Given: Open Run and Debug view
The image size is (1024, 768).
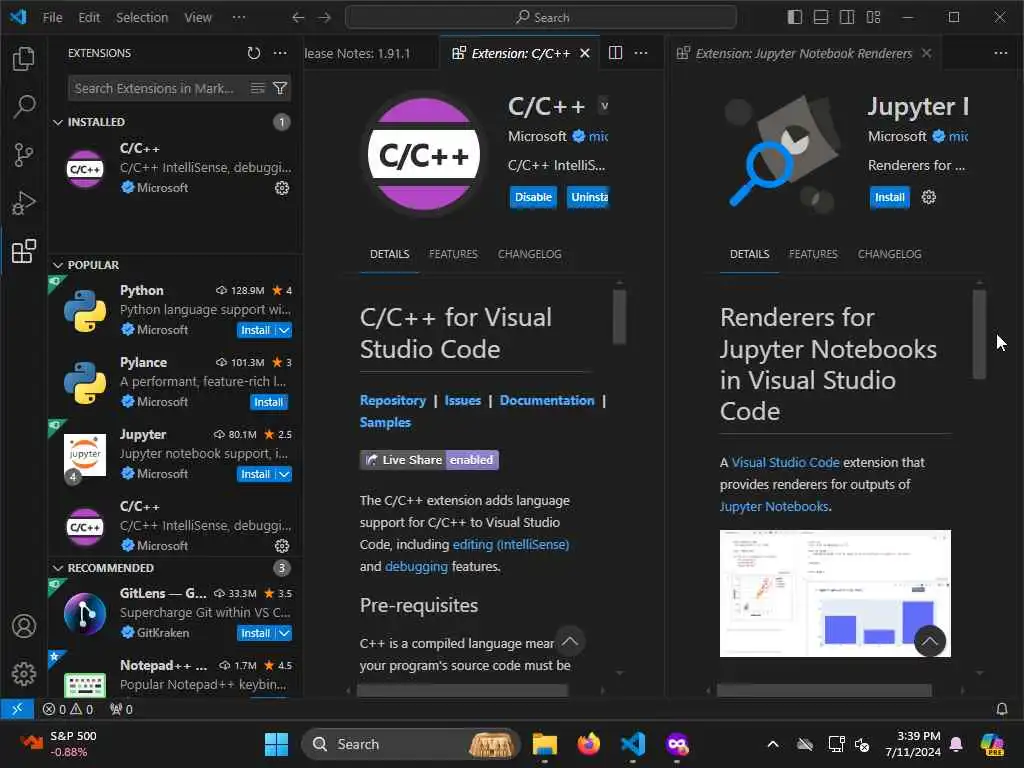Looking at the screenshot, I should click(x=24, y=203).
